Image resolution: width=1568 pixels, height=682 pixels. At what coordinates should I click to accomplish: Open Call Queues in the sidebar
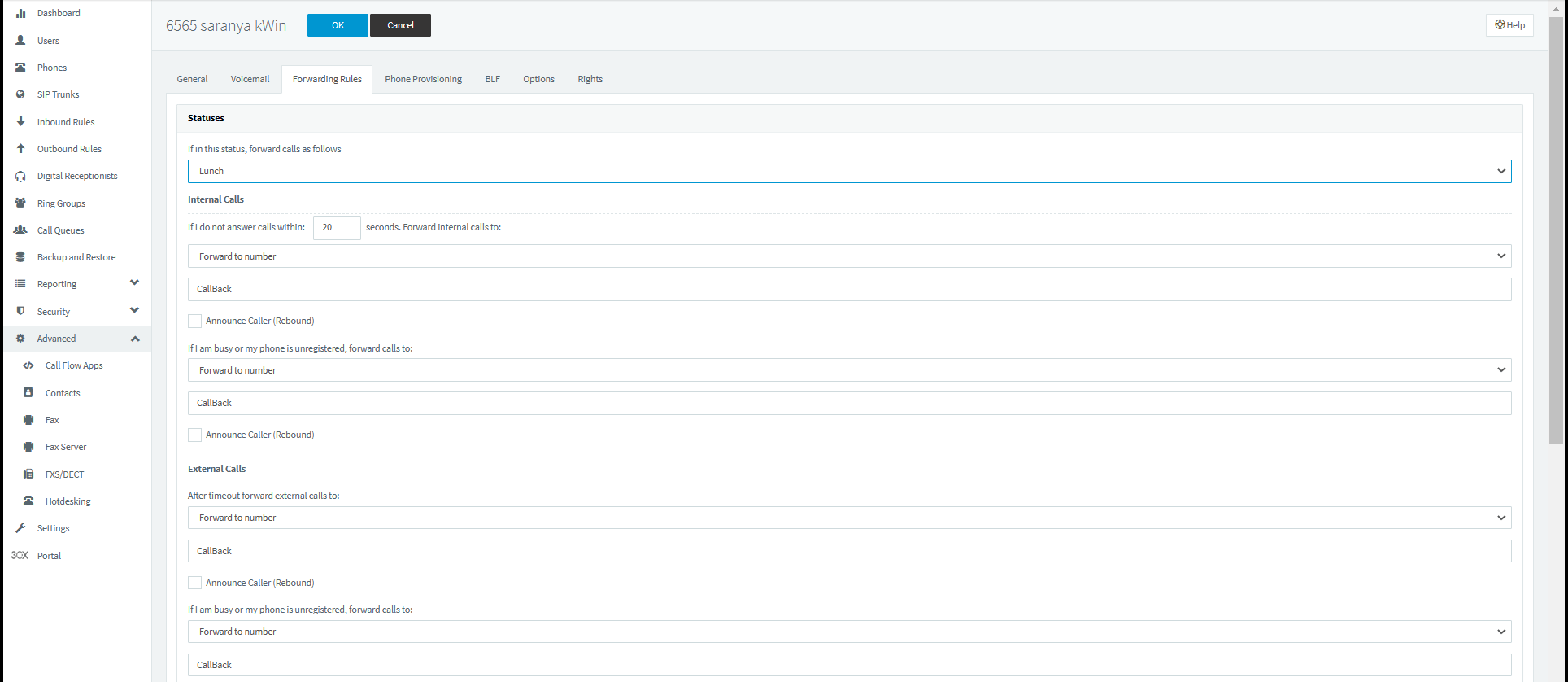click(60, 230)
